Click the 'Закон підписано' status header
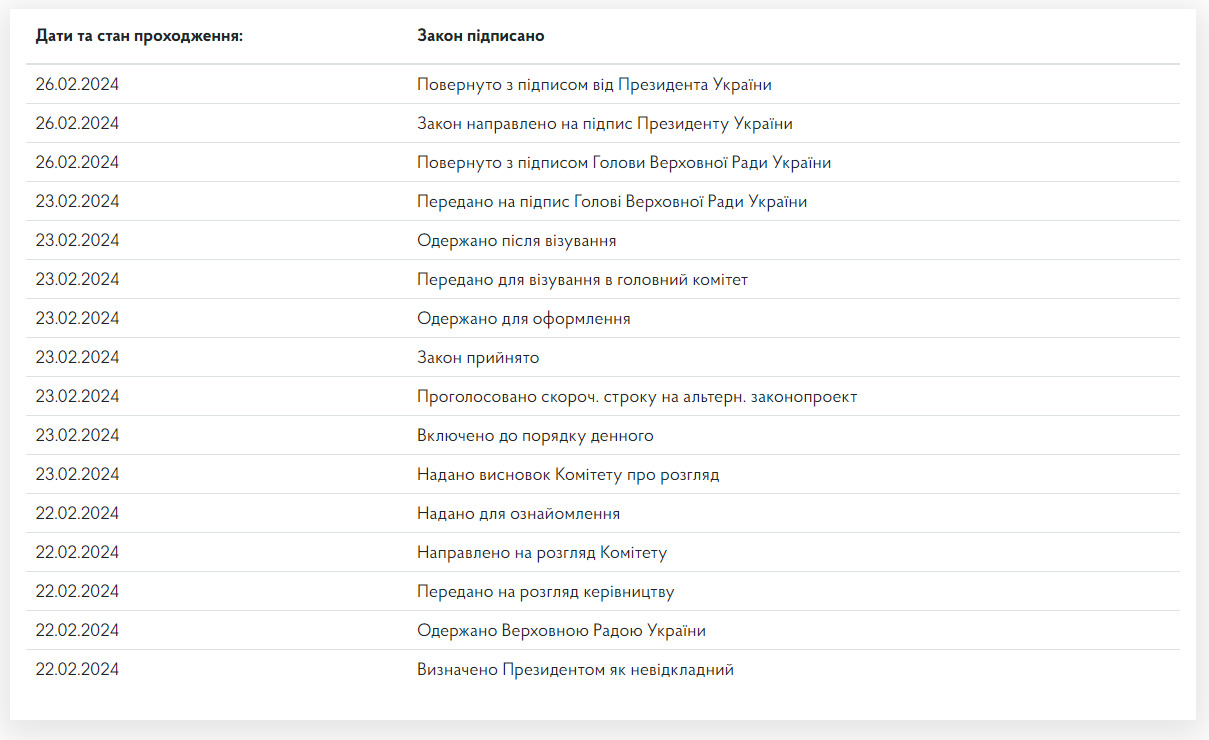The image size is (1209, 740). 480,36
